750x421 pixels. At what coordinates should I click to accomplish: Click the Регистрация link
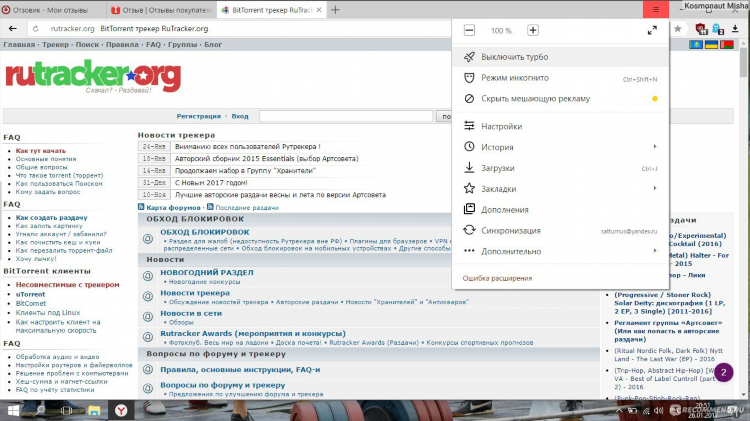199,116
